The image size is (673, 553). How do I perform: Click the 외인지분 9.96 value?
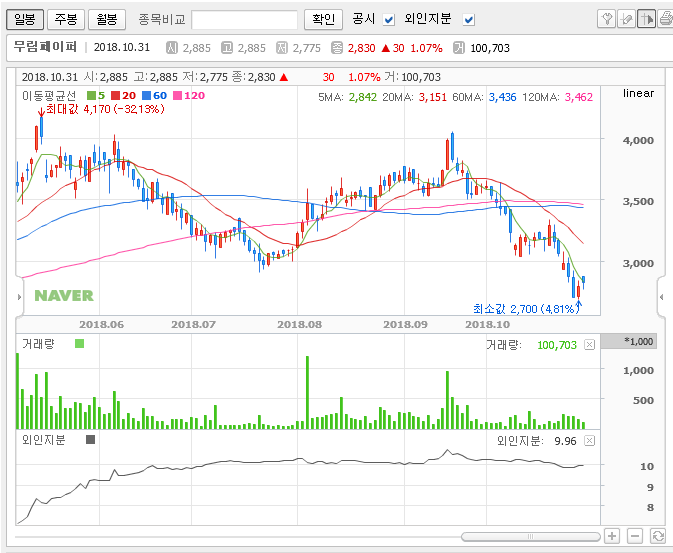click(565, 441)
